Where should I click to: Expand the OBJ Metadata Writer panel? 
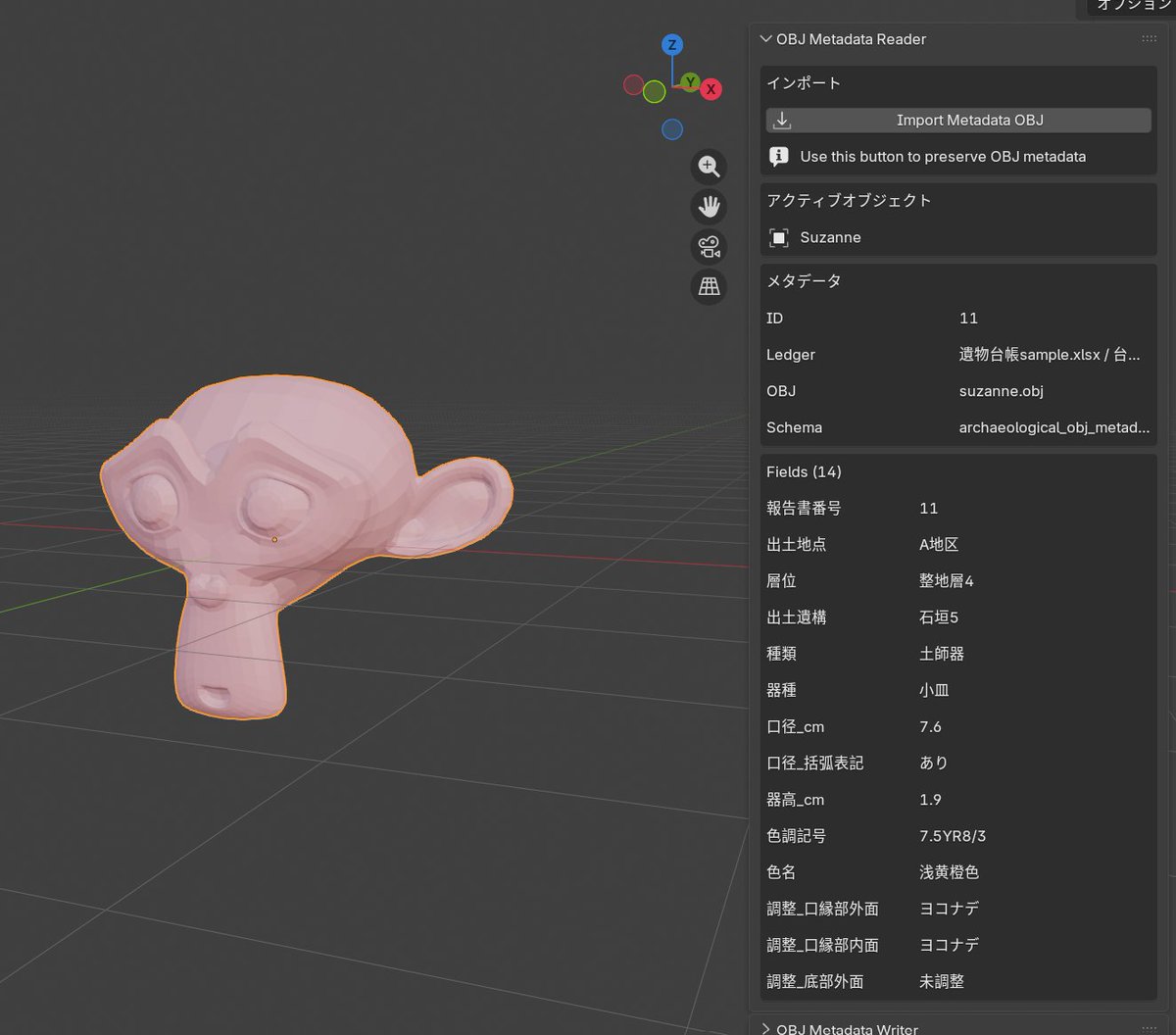click(x=766, y=1029)
